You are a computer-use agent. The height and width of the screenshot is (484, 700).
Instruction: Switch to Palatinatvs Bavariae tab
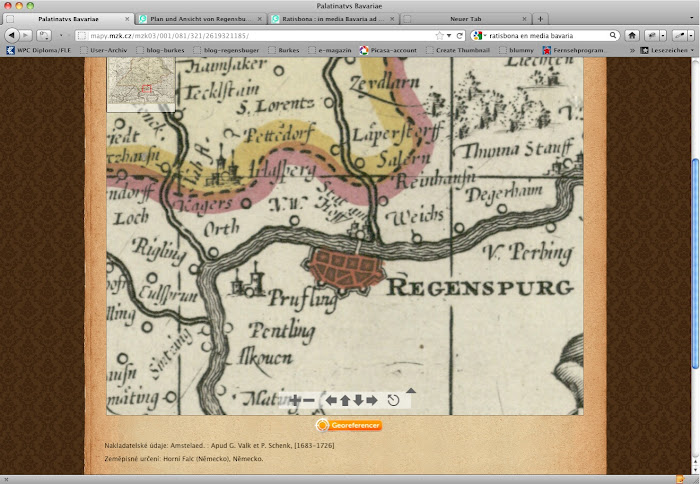(68, 19)
